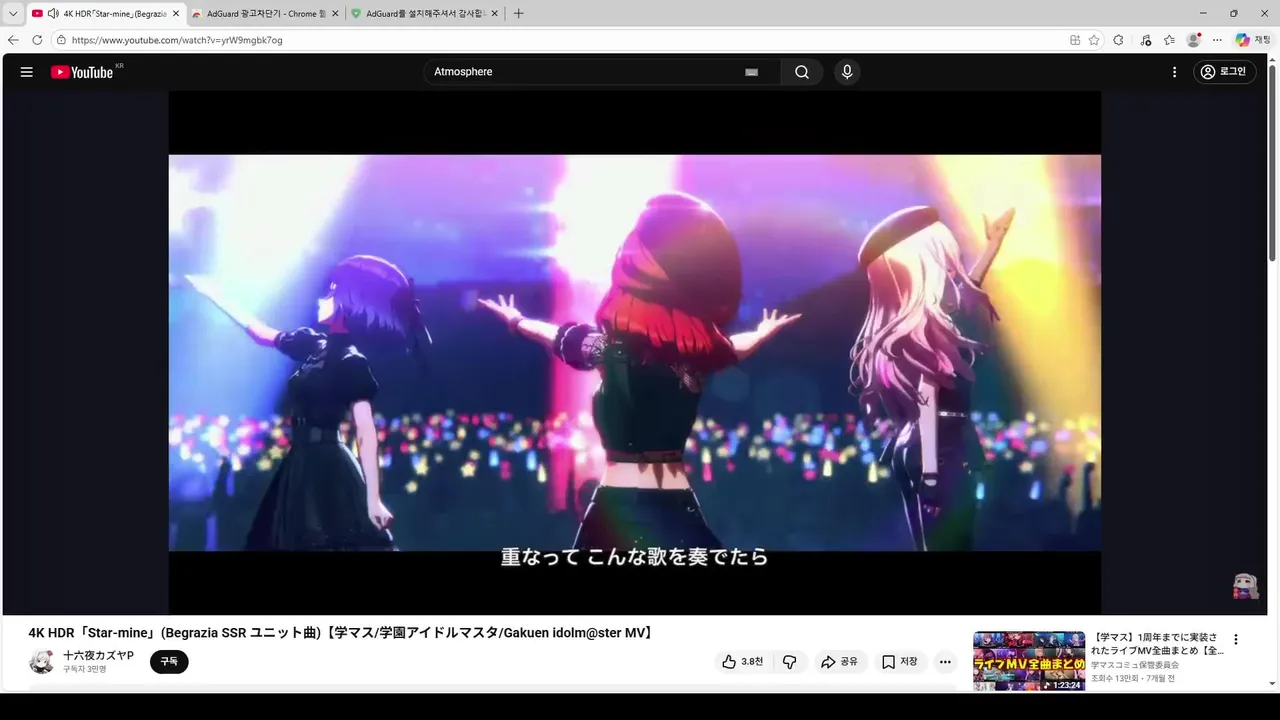Click the page scrollbar down arrow
1280x720 pixels.
click(1272, 684)
